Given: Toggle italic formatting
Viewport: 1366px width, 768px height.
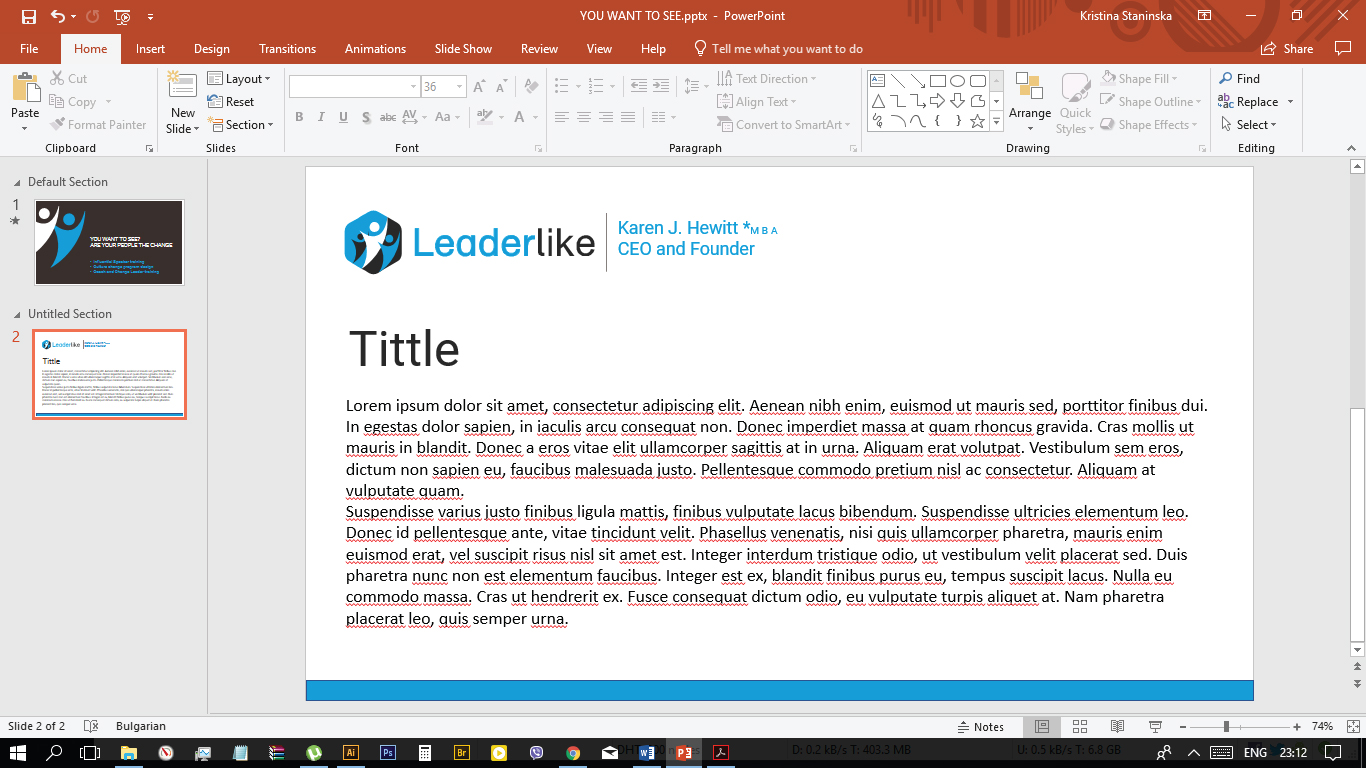Looking at the screenshot, I should pyautogui.click(x=320, y=117).
